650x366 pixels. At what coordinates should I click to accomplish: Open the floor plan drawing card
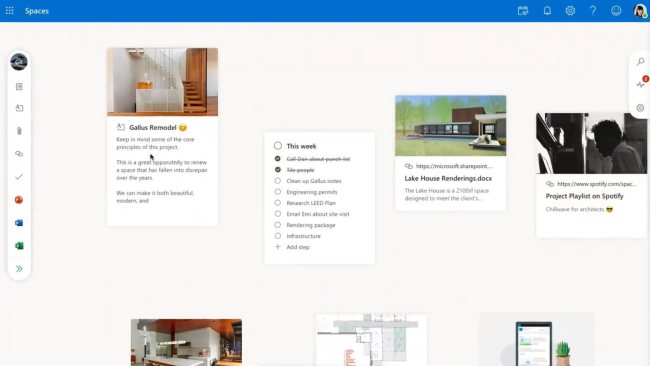[x=371, y=340]
